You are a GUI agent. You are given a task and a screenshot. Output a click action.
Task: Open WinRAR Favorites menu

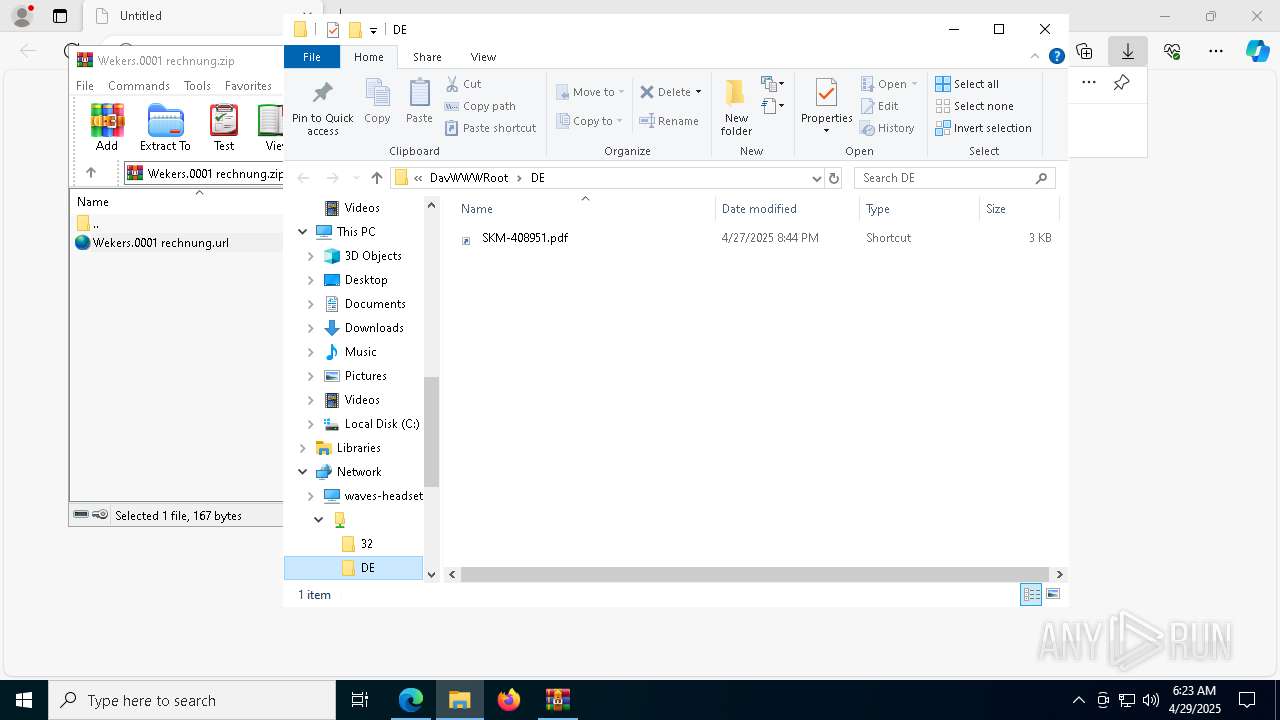point(248,86)
